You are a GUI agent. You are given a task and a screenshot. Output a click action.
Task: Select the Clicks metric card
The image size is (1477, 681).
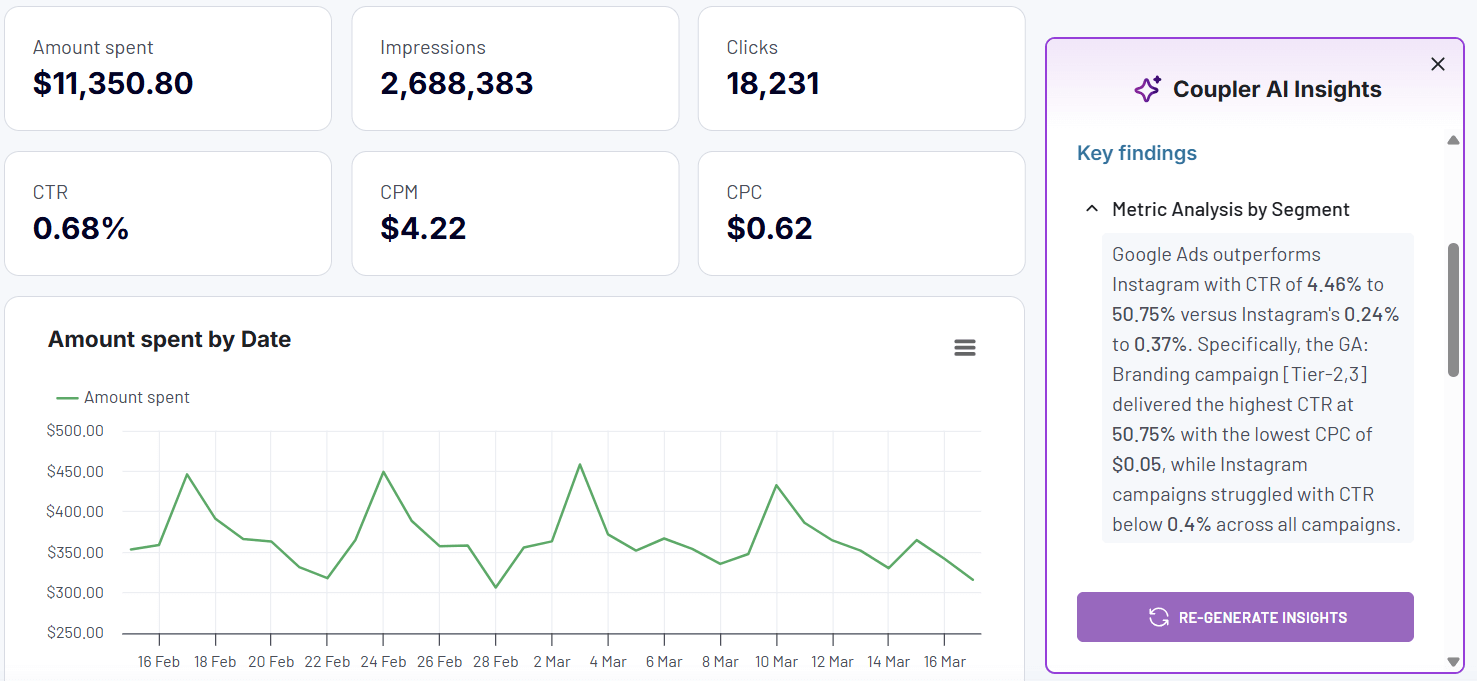coord(861,68)
